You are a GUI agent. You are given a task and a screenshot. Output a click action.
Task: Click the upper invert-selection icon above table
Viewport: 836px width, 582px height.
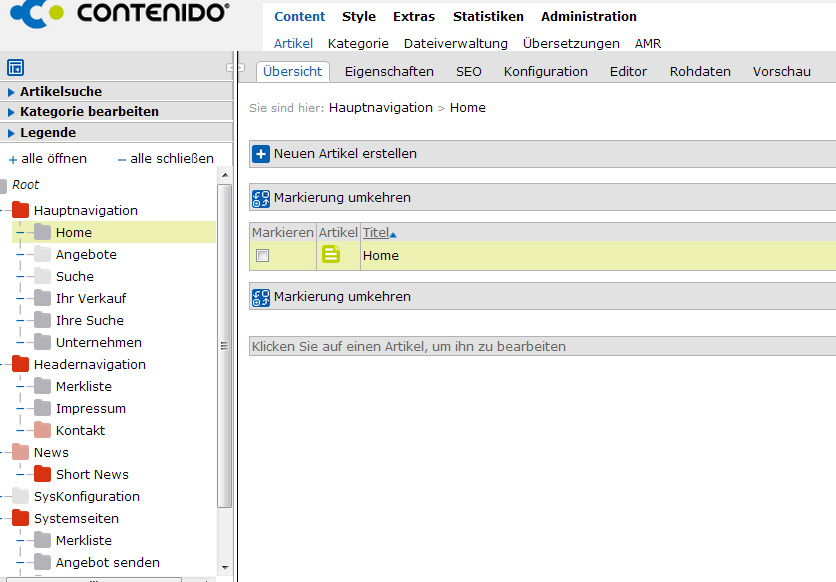coord(260,198)
